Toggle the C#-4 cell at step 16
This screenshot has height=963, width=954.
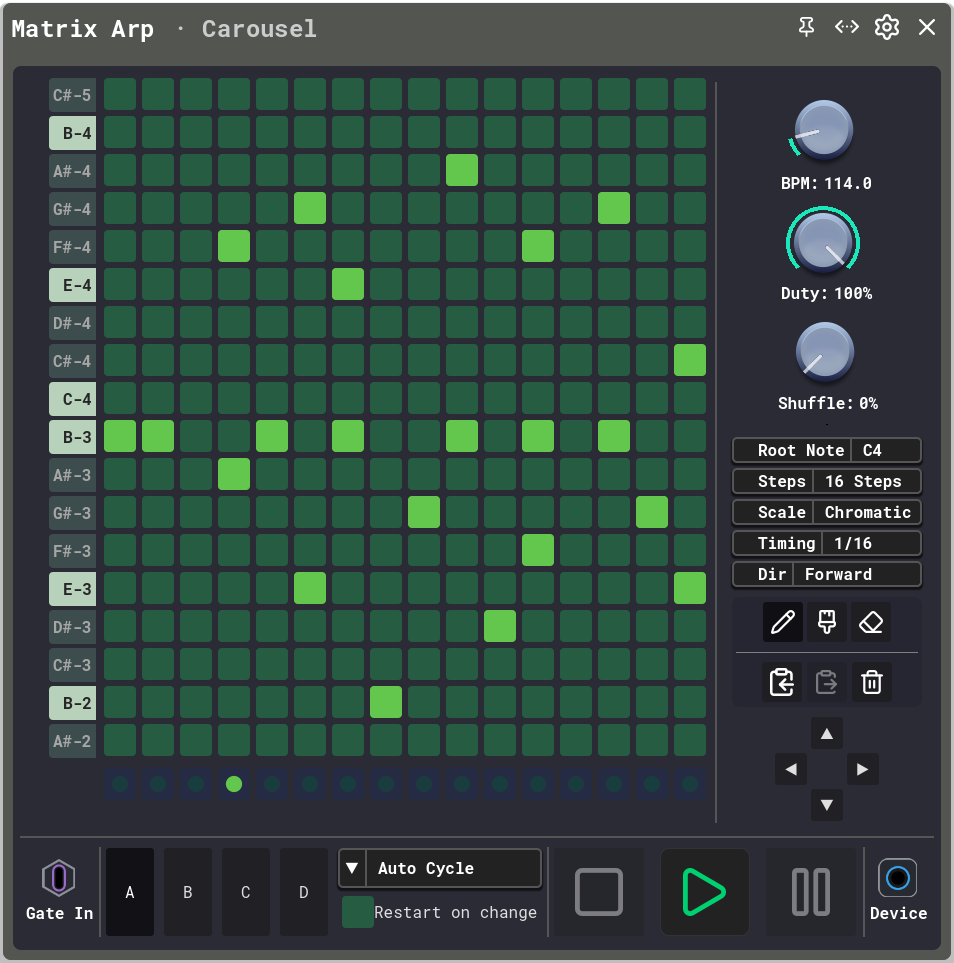tap(690, 360)
